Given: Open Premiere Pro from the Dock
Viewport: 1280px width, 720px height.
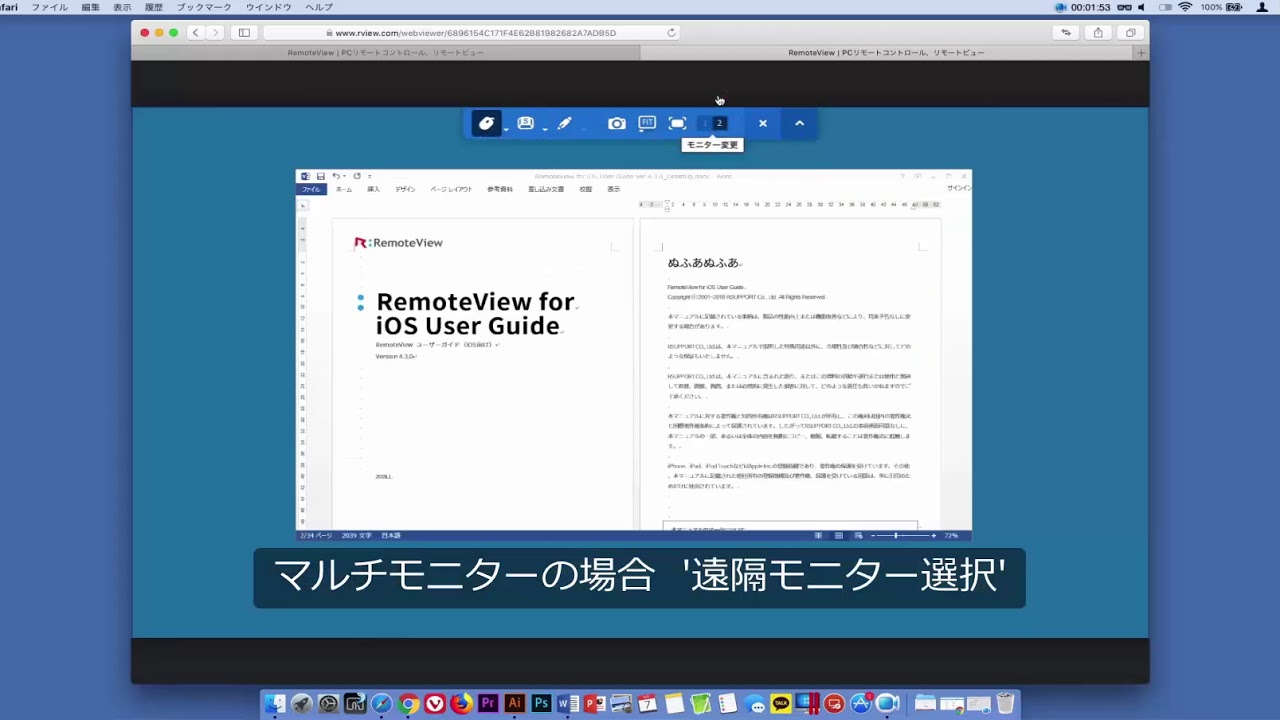Looking at the screenshot, I should pos(488,704).
